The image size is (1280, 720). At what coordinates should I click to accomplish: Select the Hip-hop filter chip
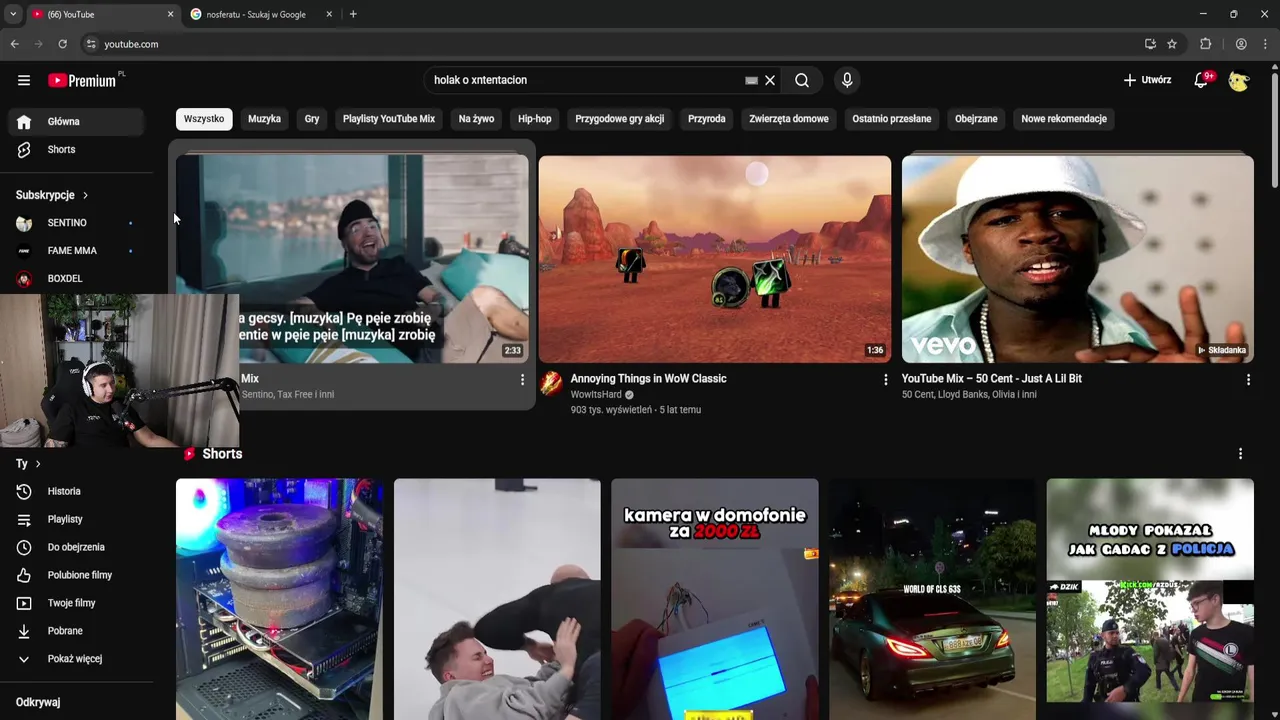coord(535,119)
